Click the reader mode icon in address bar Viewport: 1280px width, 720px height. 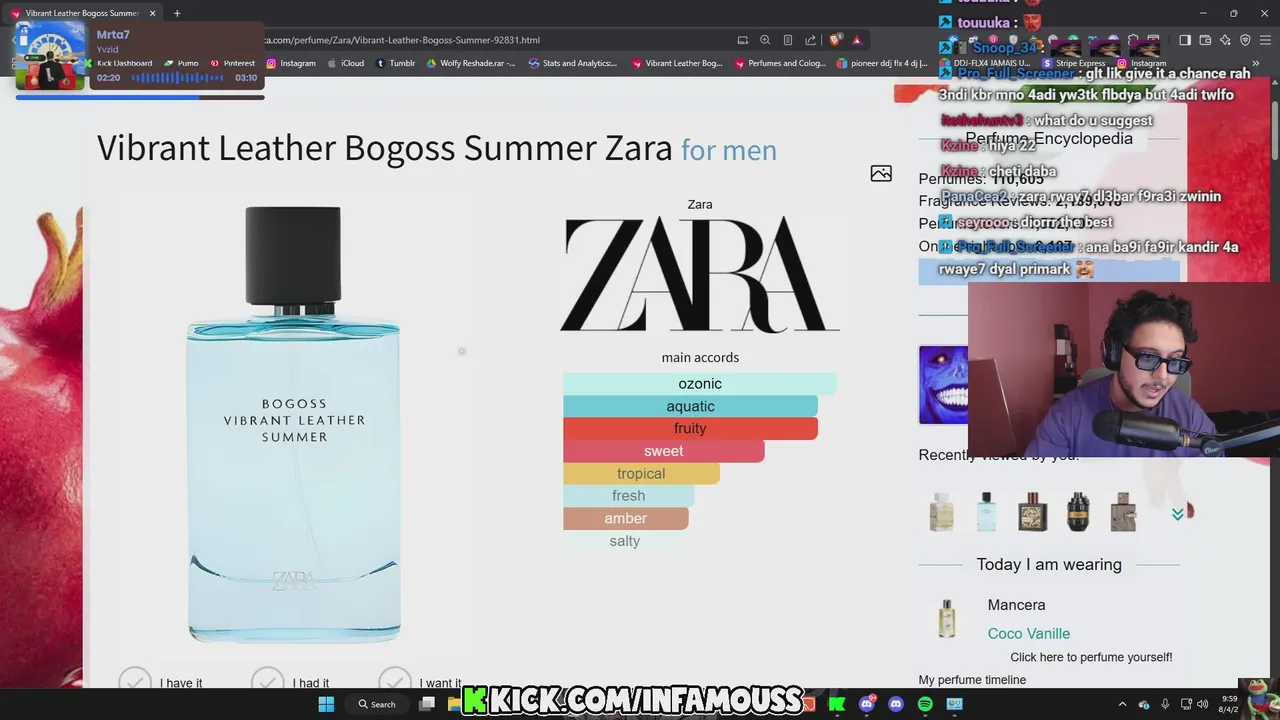coord(788,40)
